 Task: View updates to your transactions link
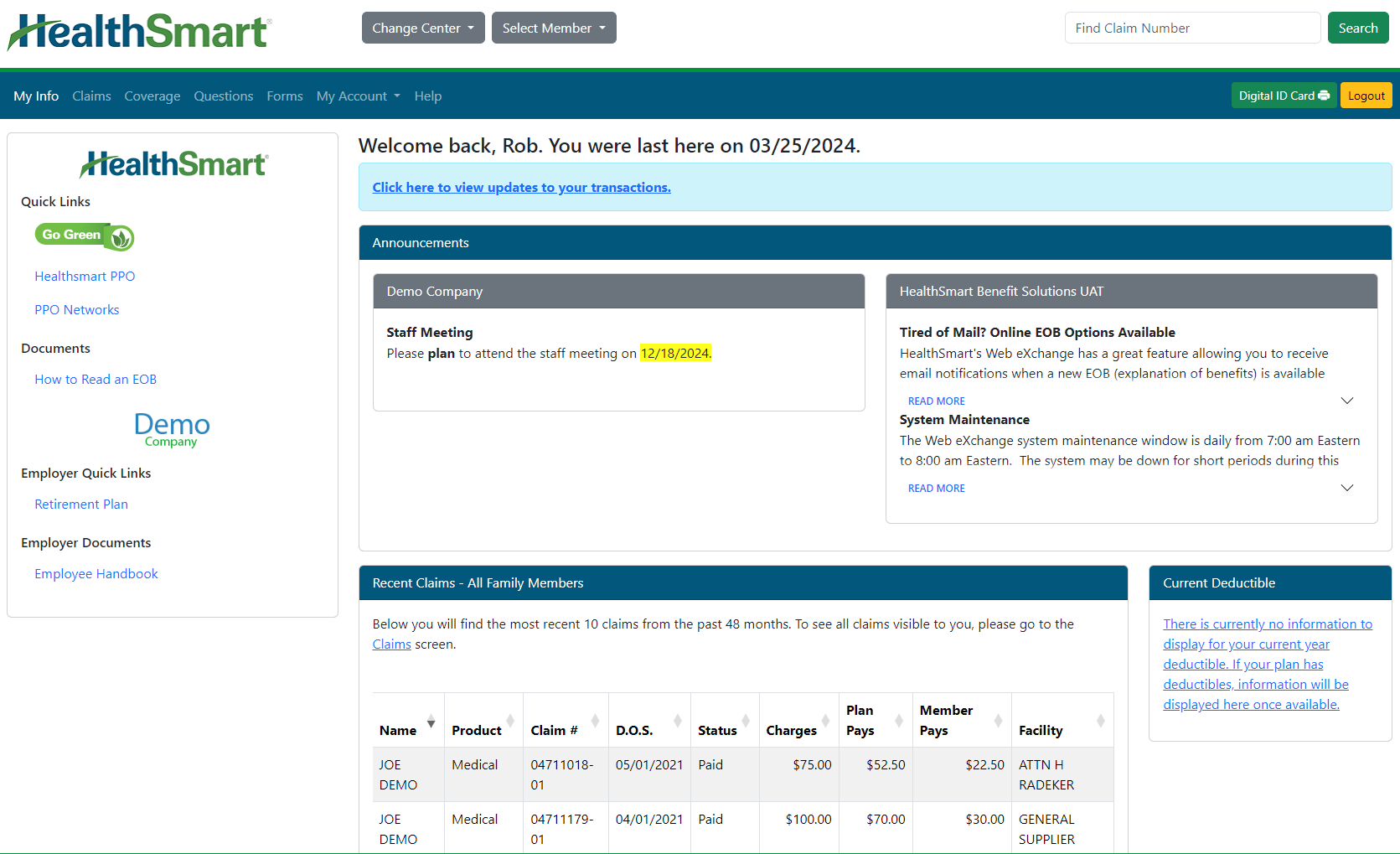(x=522, y=187)
